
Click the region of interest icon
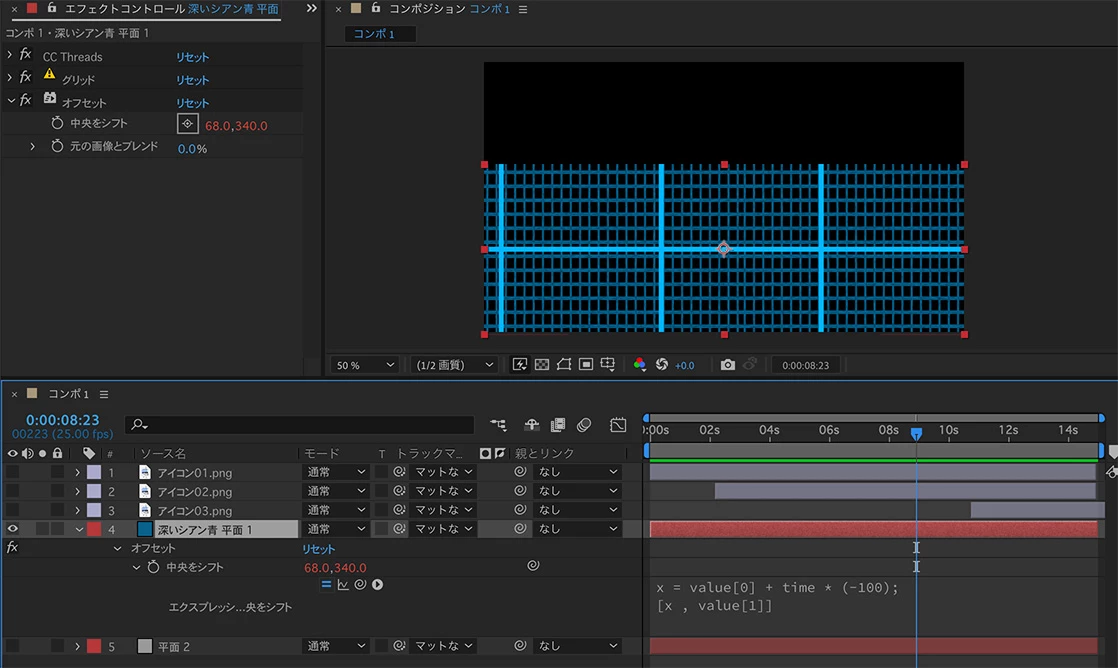pos(586,364)
